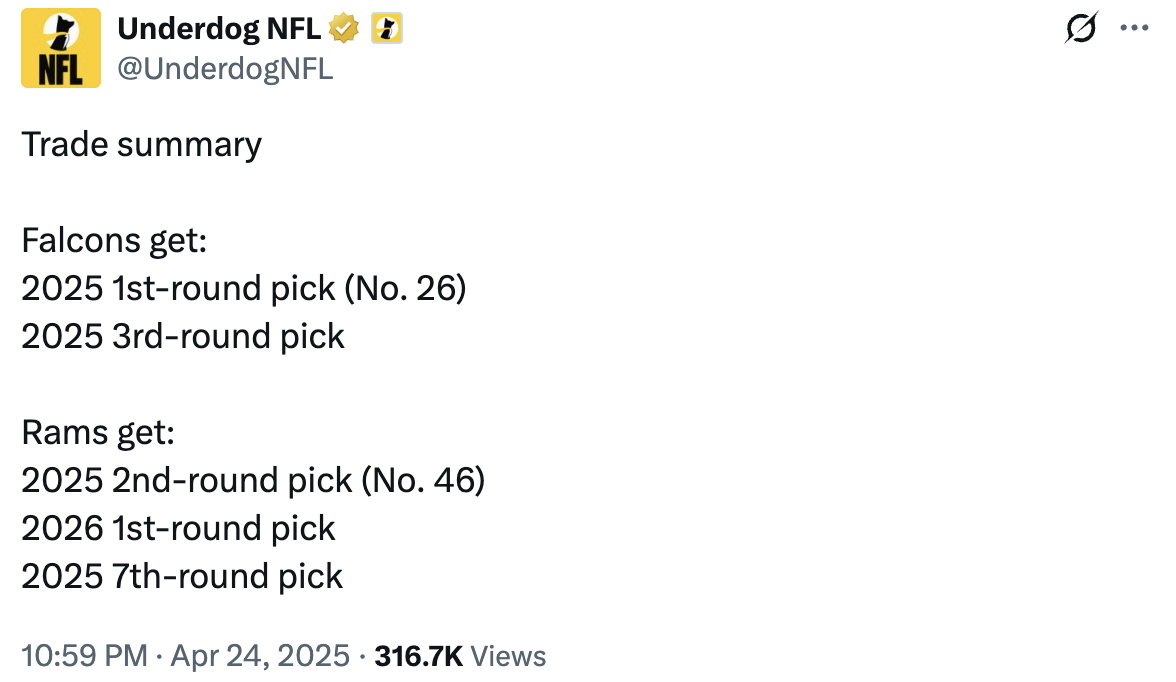Click the Apr 24, 2025 date
The width and height of the screenshot is (1176, 682).
tap(260, 656)
